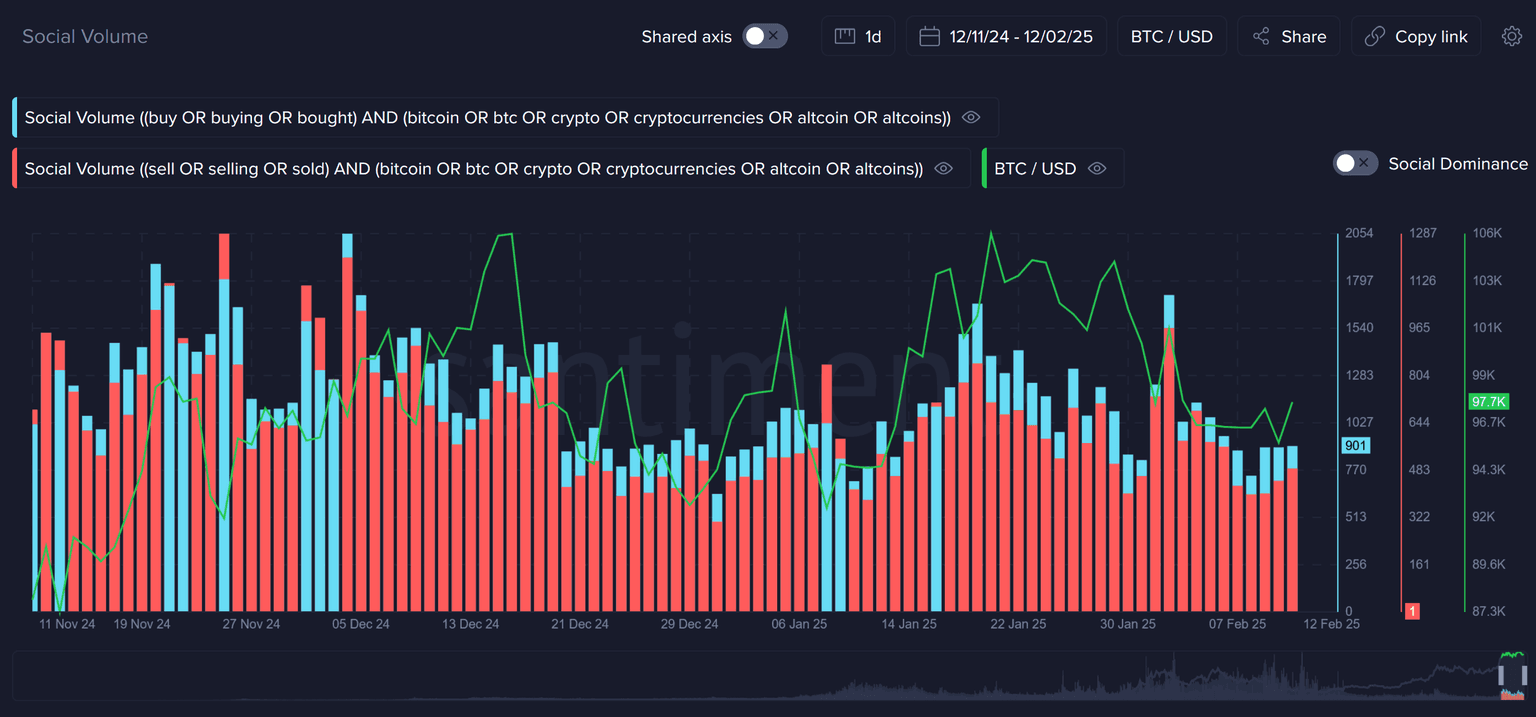
Task: Turn on the Social Dominance toggle
Action: pos(1355,163)
